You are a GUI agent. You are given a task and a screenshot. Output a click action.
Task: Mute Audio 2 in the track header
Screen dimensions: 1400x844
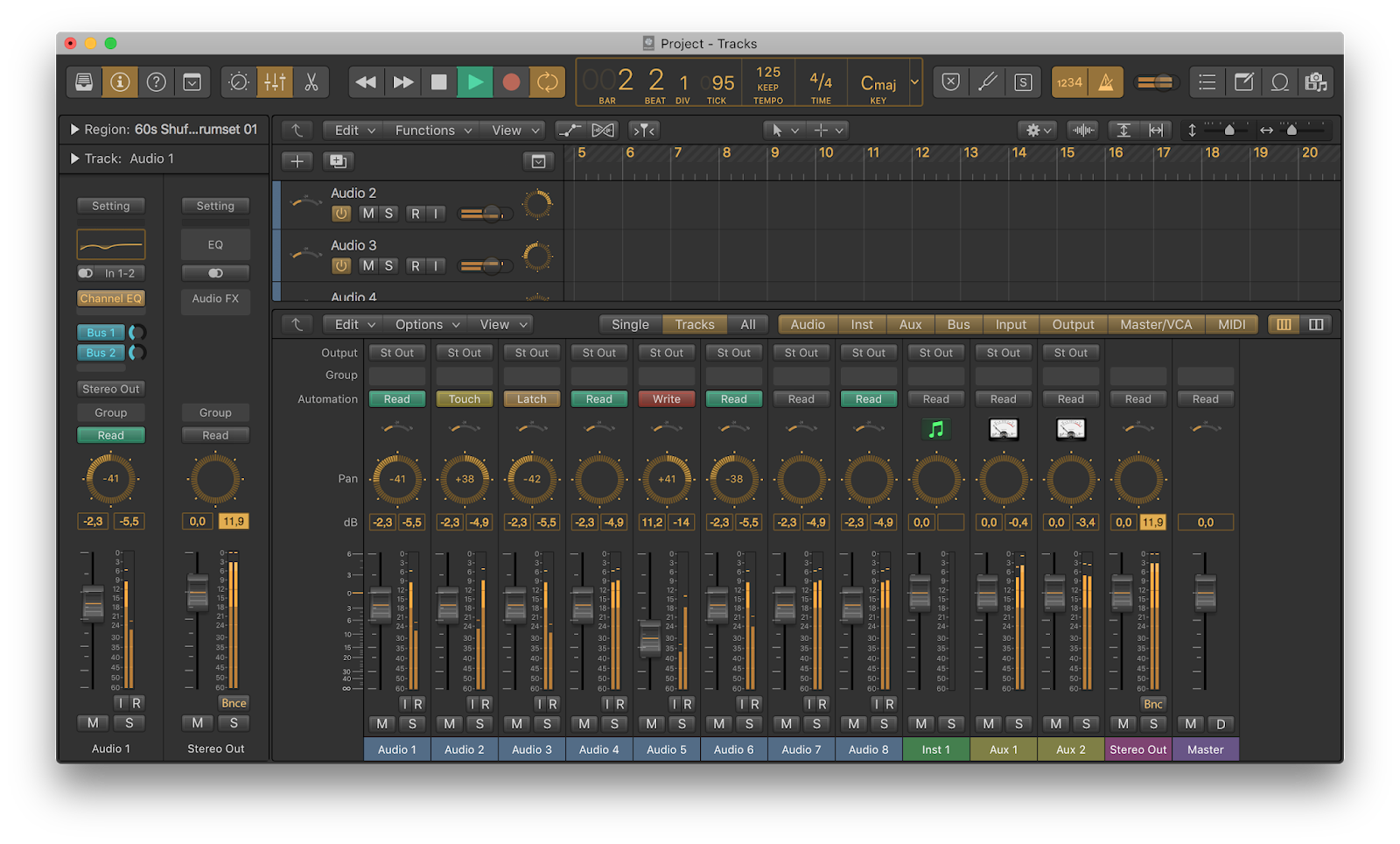tap(368, 214)
